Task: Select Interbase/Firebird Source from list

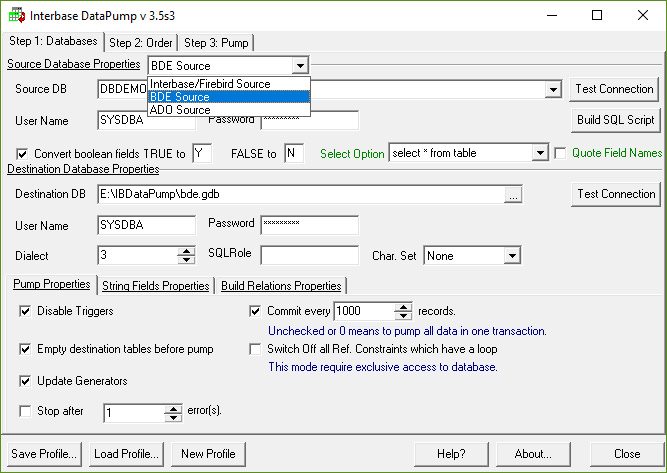Action: (x=210, y=84)
